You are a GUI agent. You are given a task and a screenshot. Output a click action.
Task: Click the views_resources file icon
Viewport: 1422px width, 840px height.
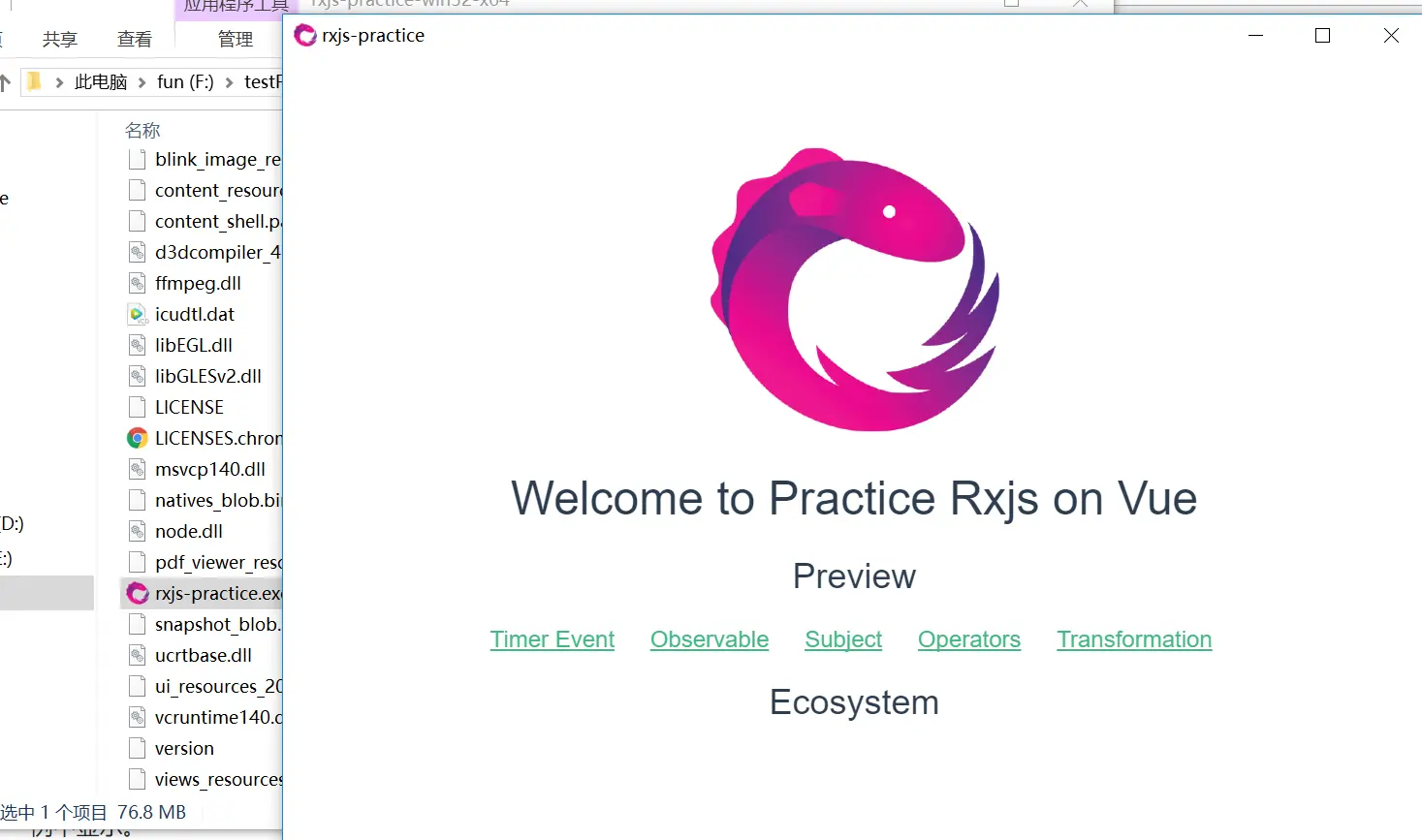pos(138,779)
